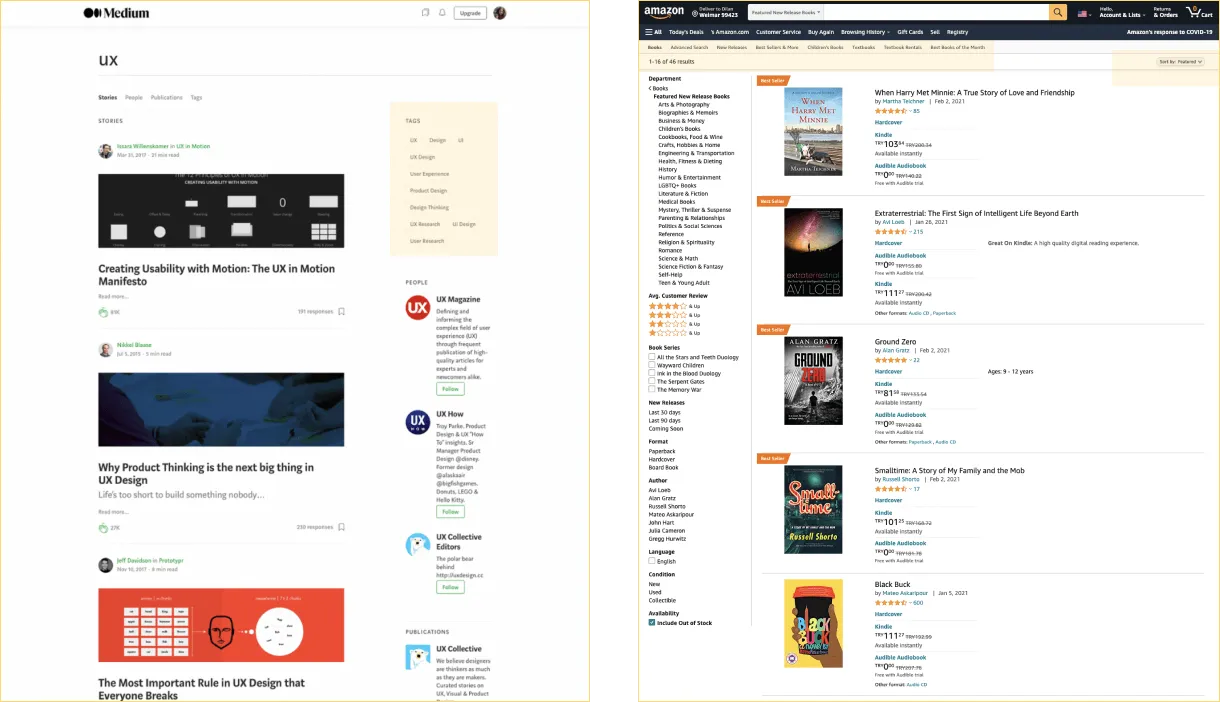Viewport: 1220px width, 702px height.
Task: Follow UX Magazine publication
Action: pyautogui.click(x=450, y=389)
